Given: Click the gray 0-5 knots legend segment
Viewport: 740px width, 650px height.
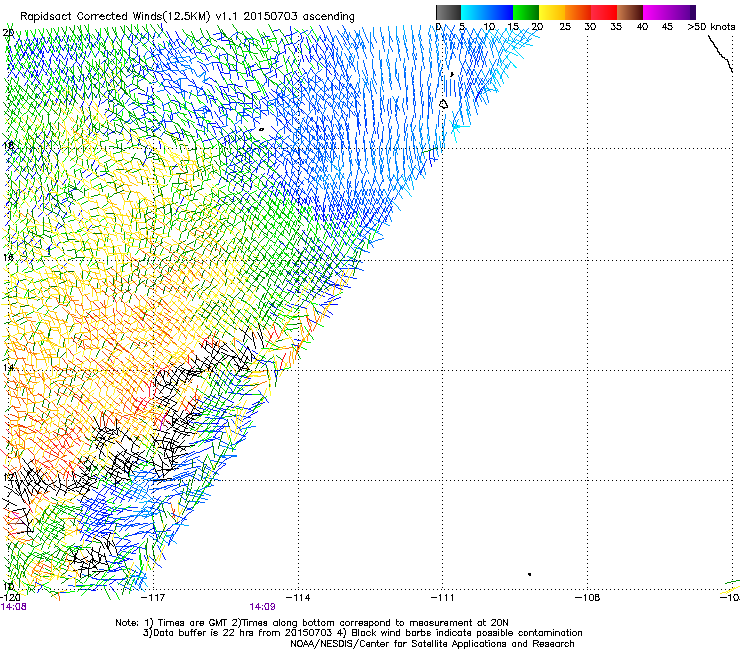Looking at the screenshot, I should [x=448, y=12].
